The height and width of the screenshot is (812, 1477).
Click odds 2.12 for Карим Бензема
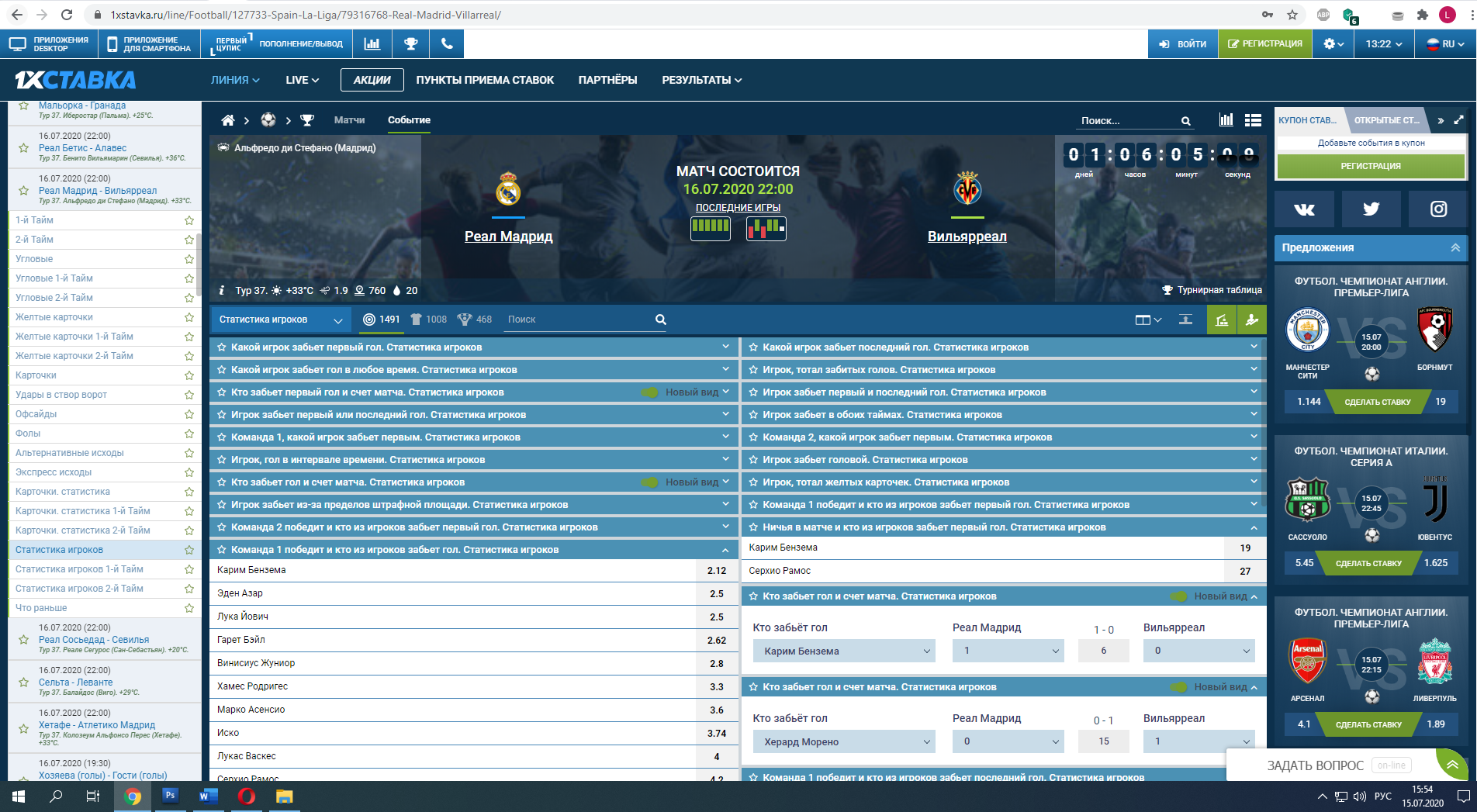click(716, 571)
